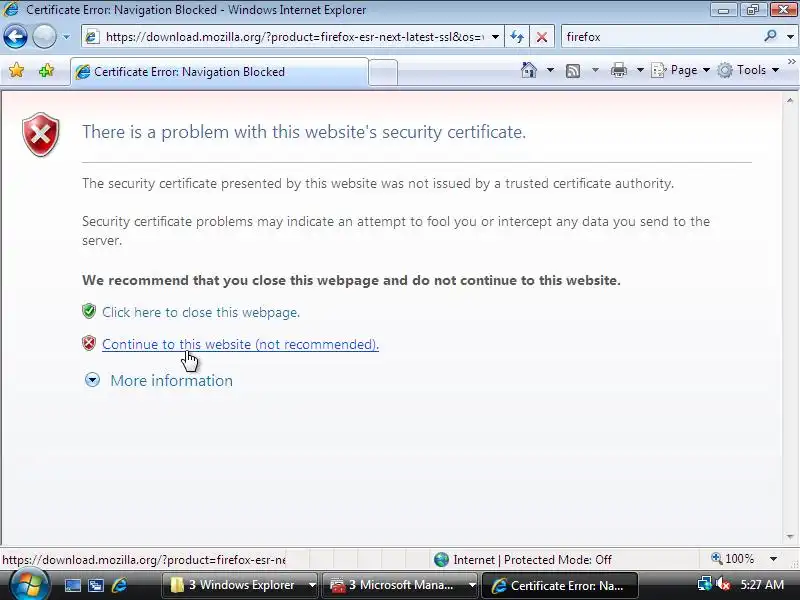Open the 3 Microsoft Mana... taskbar group
The image size is (800, 600).
click(400, 585)
